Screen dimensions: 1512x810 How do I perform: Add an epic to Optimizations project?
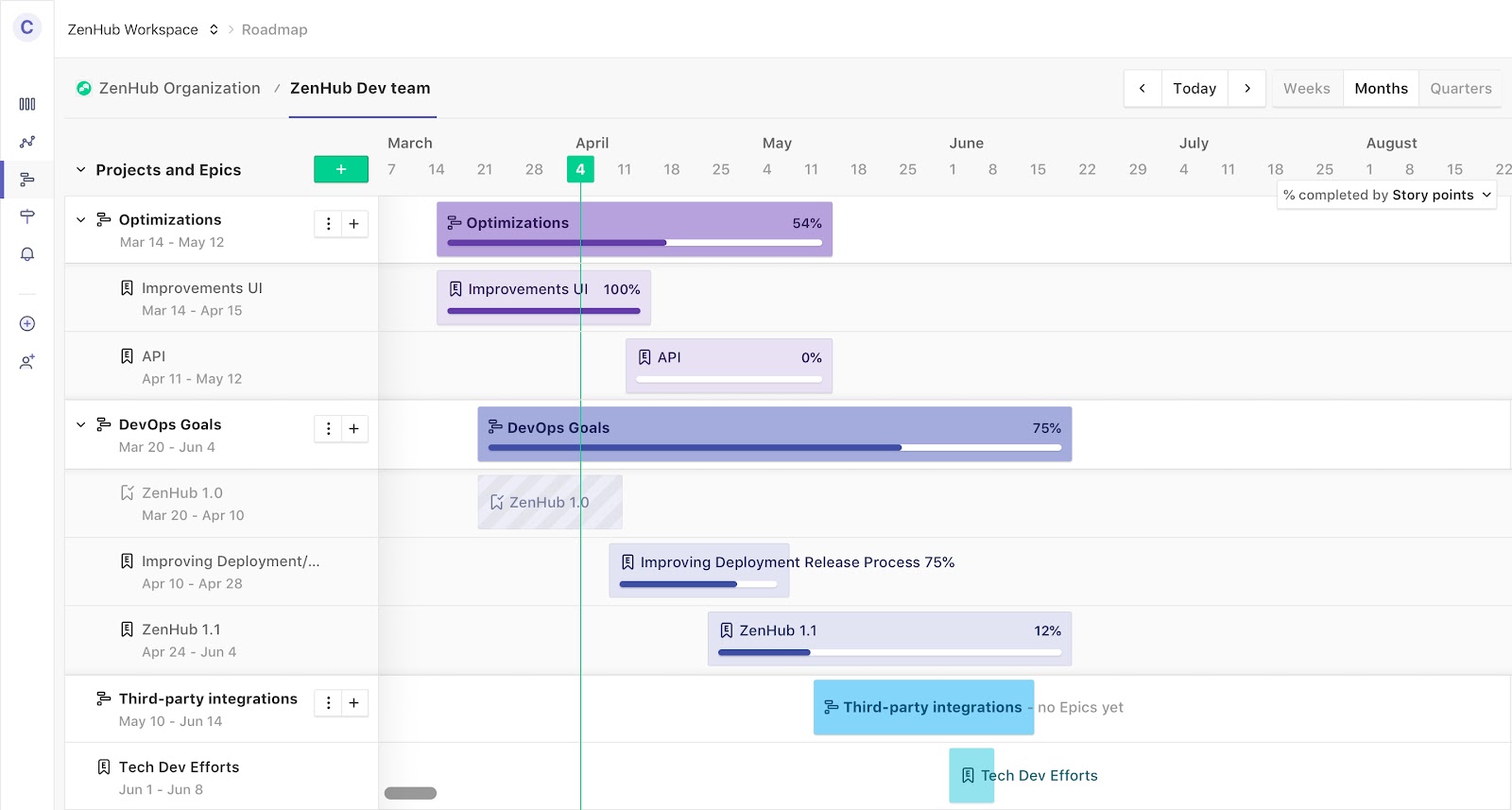354,224
